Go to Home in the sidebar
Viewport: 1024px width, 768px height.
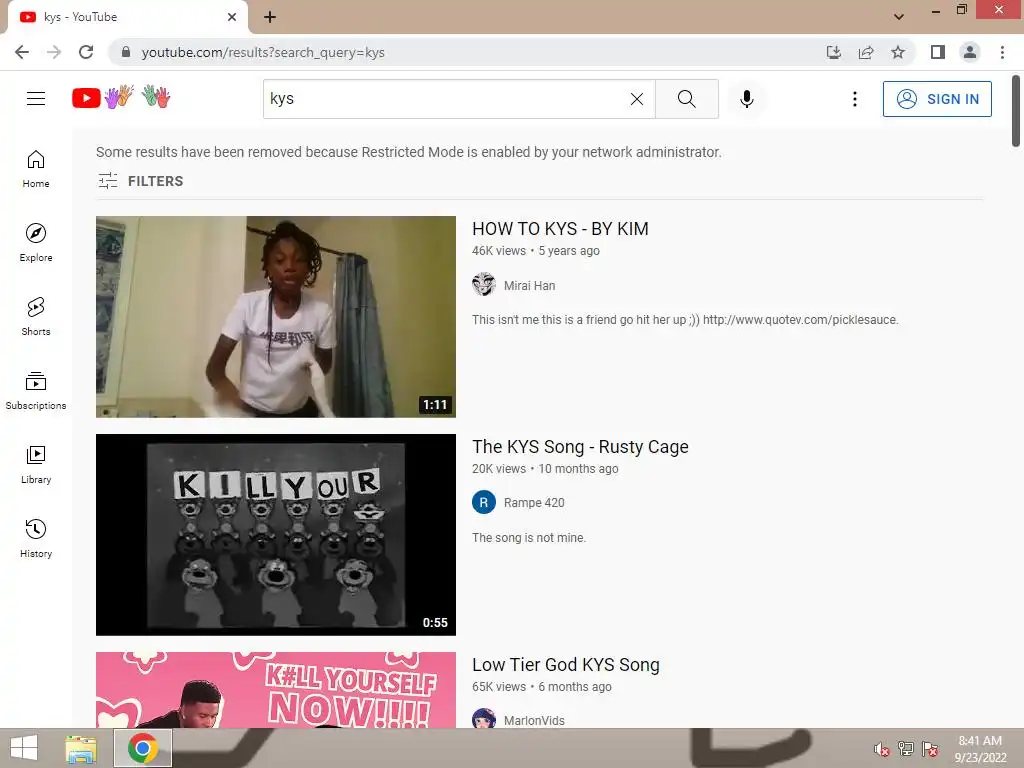pyautogui.click(x=36, y=169)
